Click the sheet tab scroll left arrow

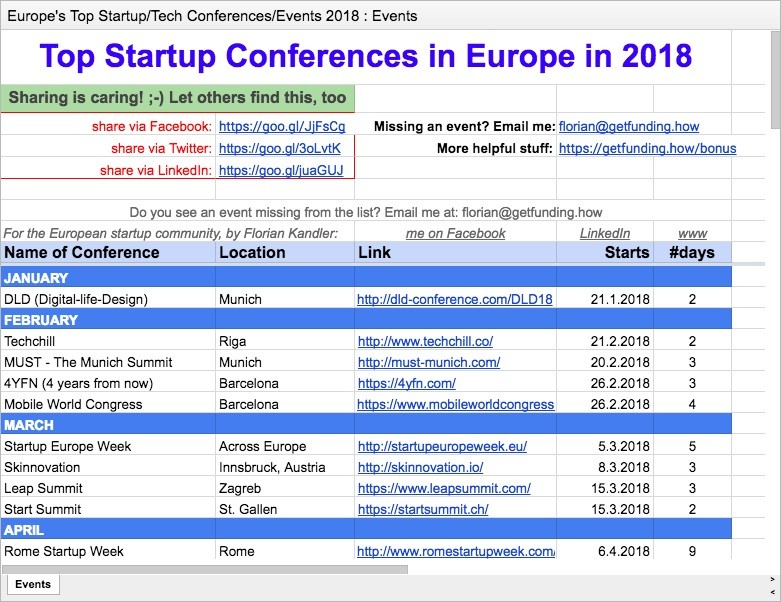coord(773,590)
